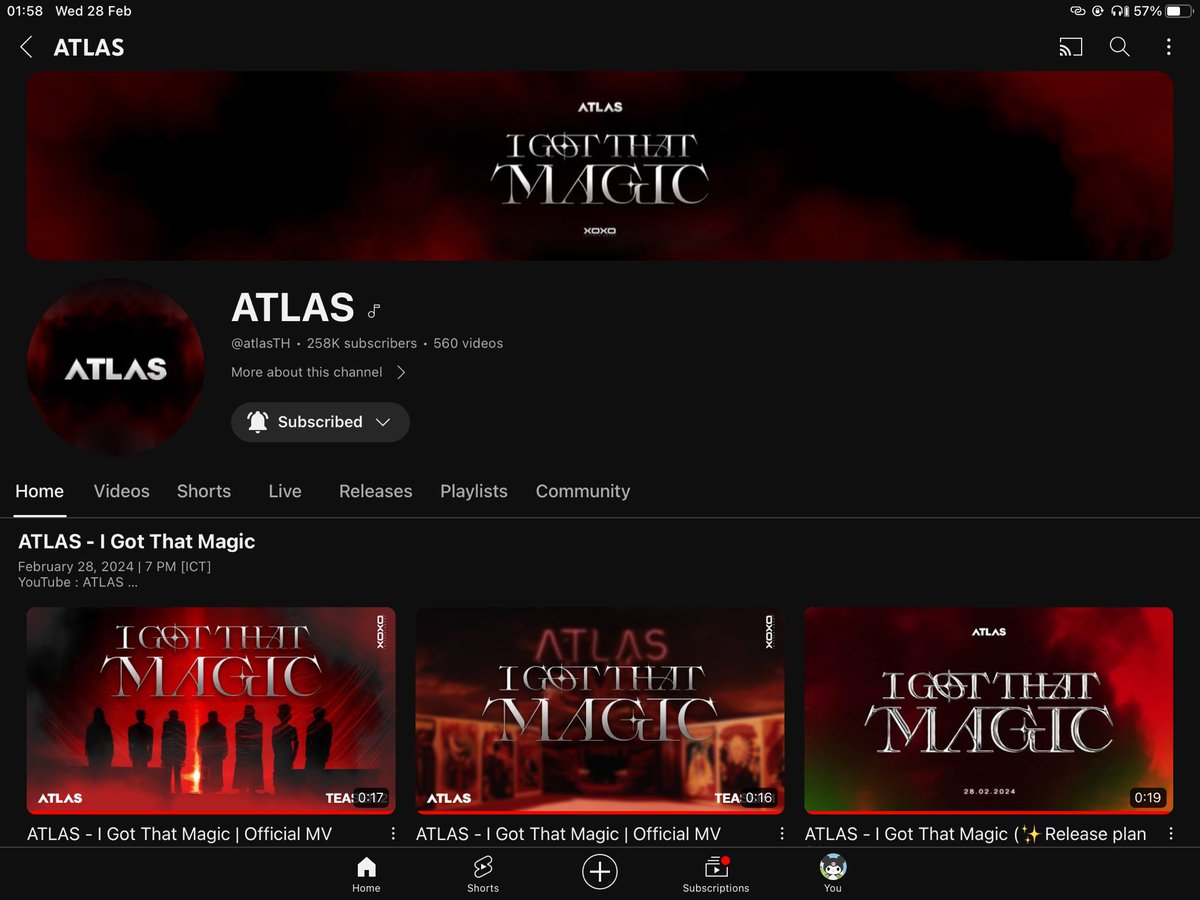Open options menu on first Official MV video
The width and height of the screenshot is (1200, 900).
(x=391, y=833)
